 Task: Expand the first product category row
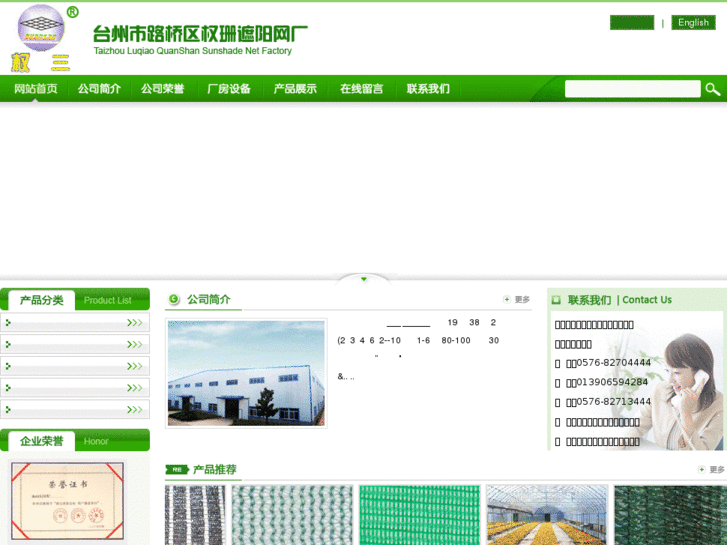click(75, 322)
